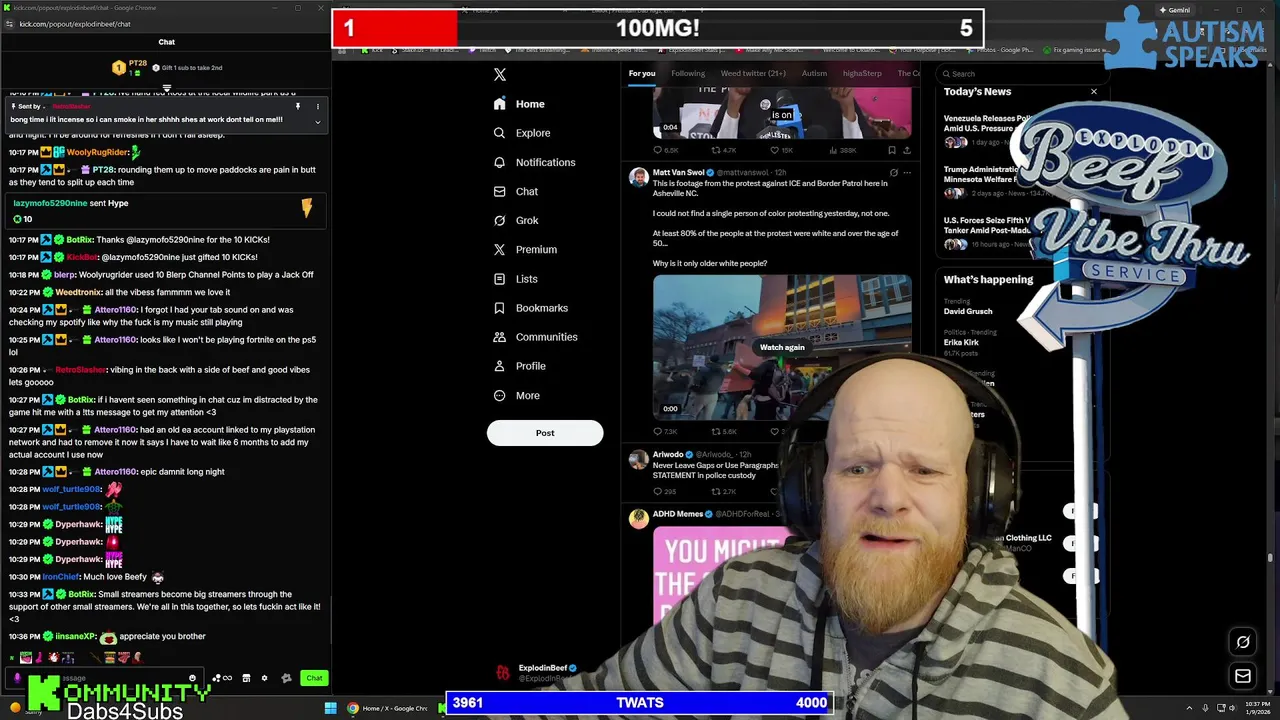
Task: Click the green Chat send button in Kick
Action: [314, 678]
